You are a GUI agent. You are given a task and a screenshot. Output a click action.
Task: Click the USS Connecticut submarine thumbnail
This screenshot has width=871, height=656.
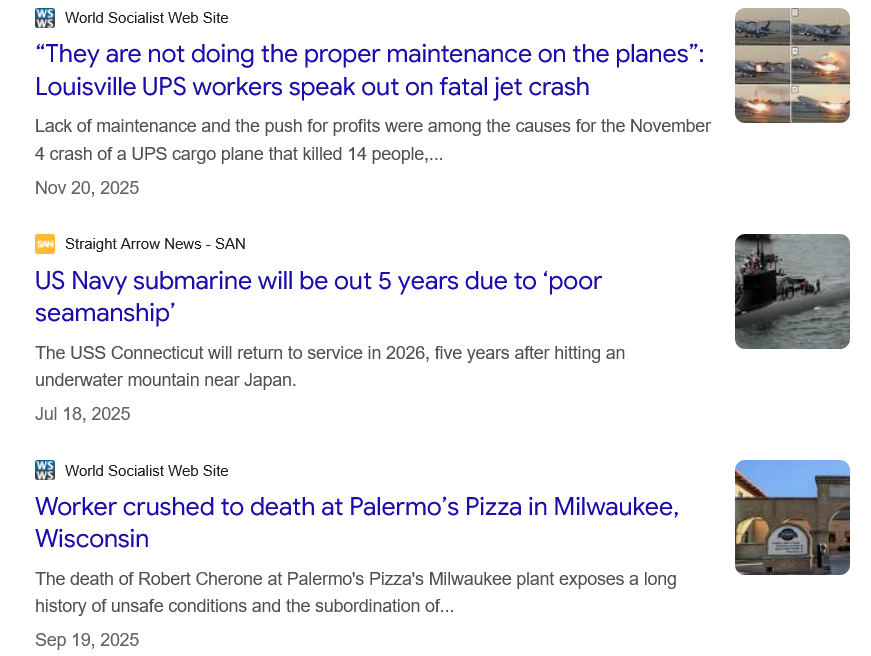click(792, 291)
